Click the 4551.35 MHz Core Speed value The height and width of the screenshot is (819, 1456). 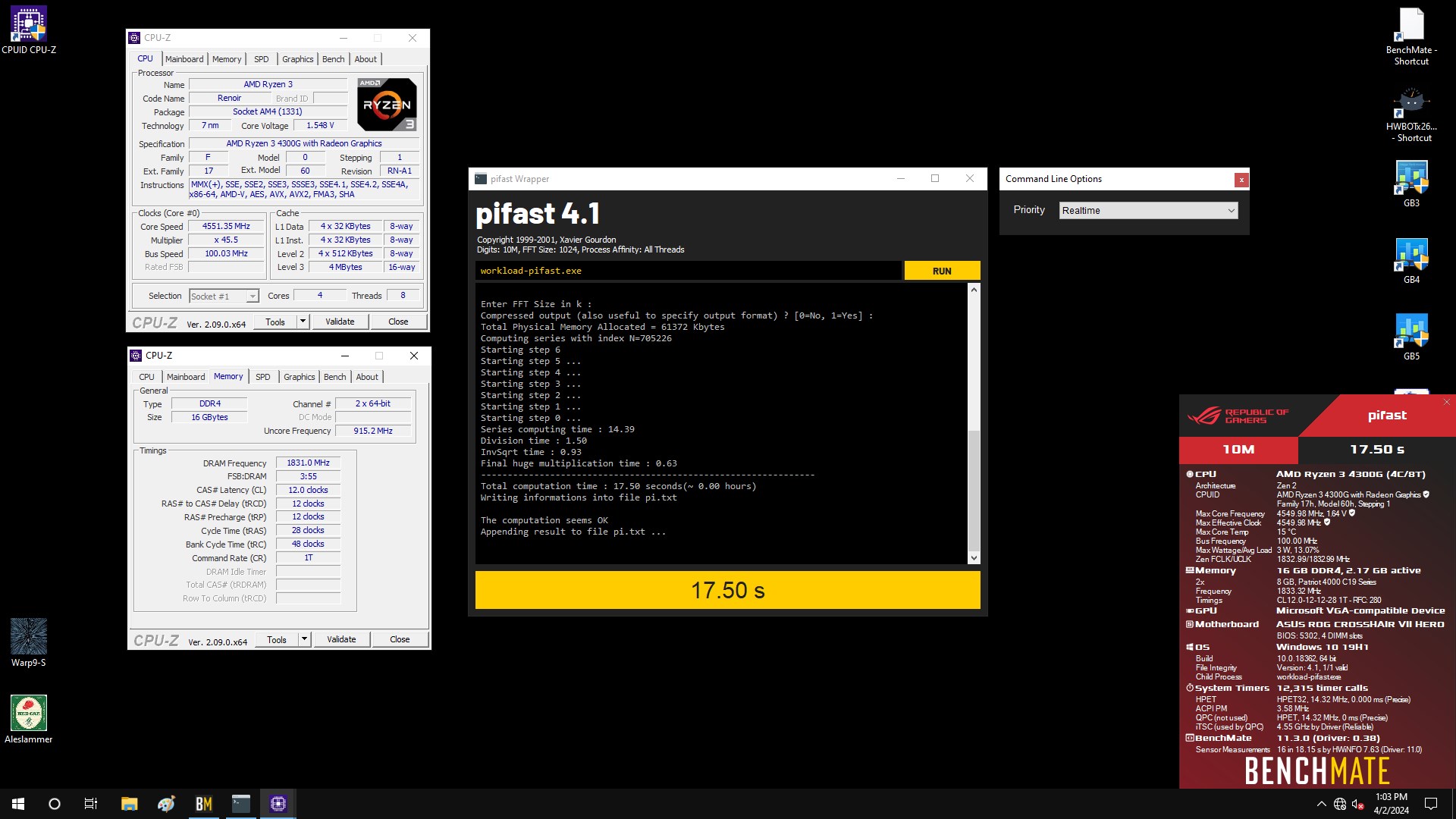coord(226,226)
